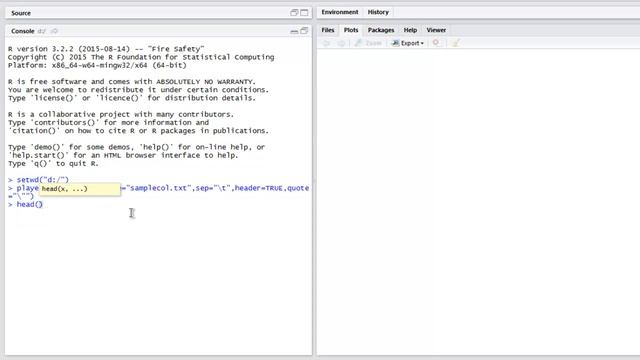Screen dimensions: 640x360
Task: Click the console working directory path d:/
Action: click(x=42, y=31)
